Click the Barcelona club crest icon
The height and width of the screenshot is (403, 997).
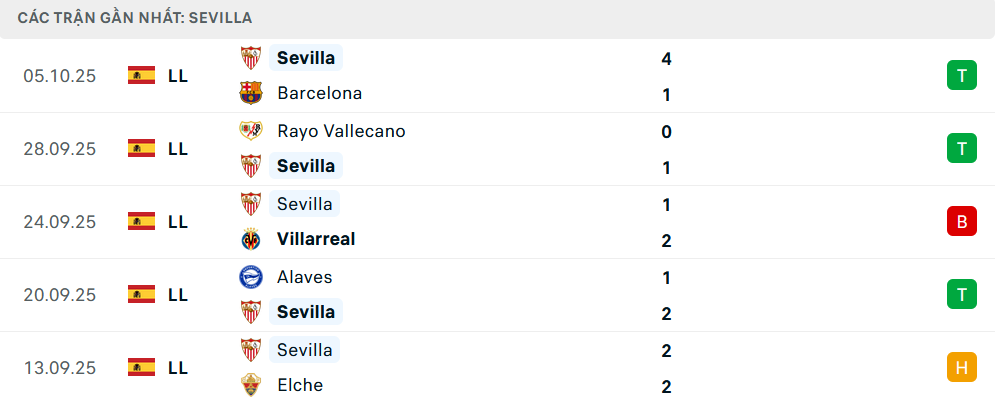(250, 93)
